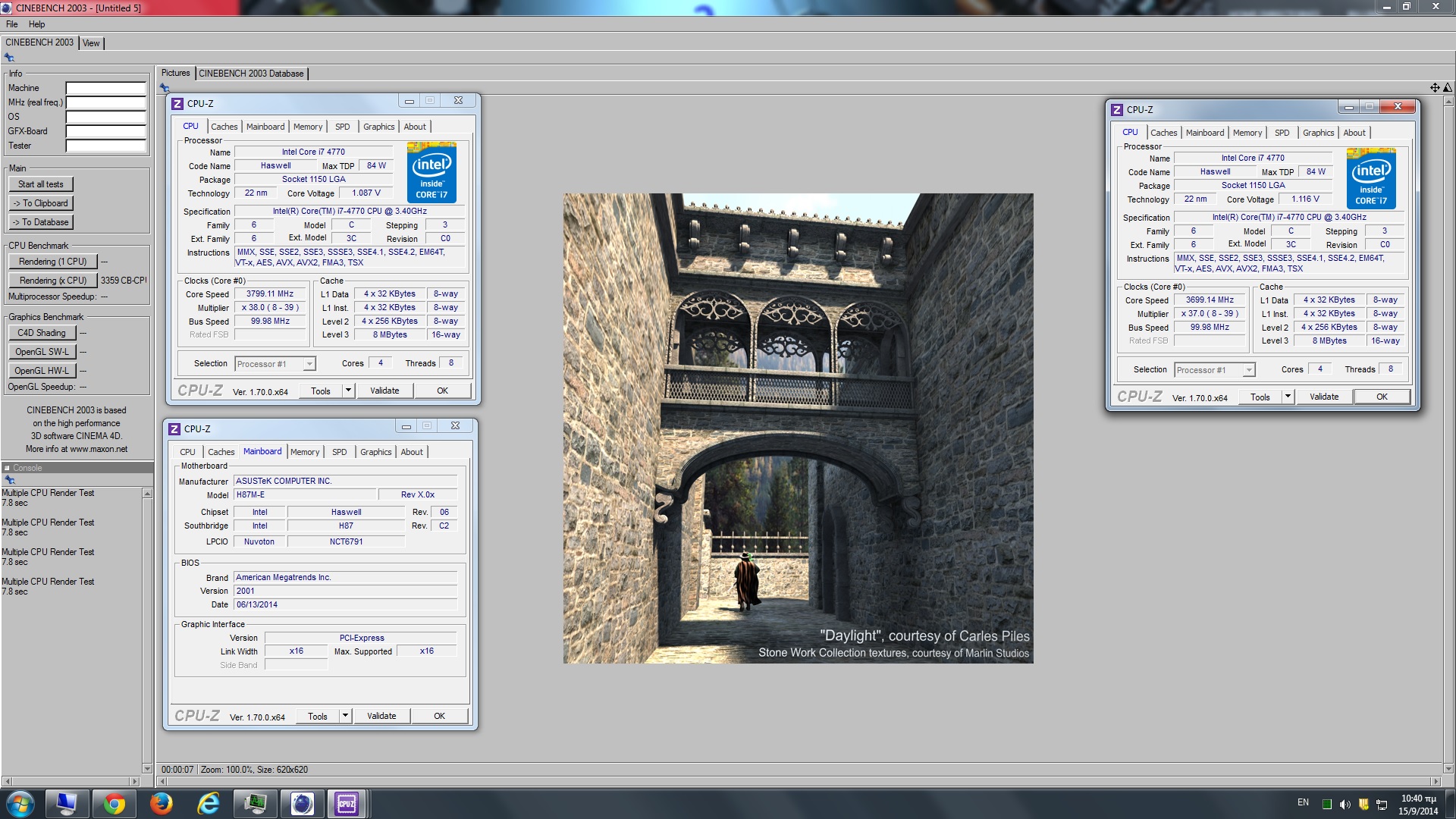Image resolution: width=1456 pixels, height=819 pixels.
Task: Open Tools dropdown arrow in right CPU-Z window
Action: point(1288,397)
